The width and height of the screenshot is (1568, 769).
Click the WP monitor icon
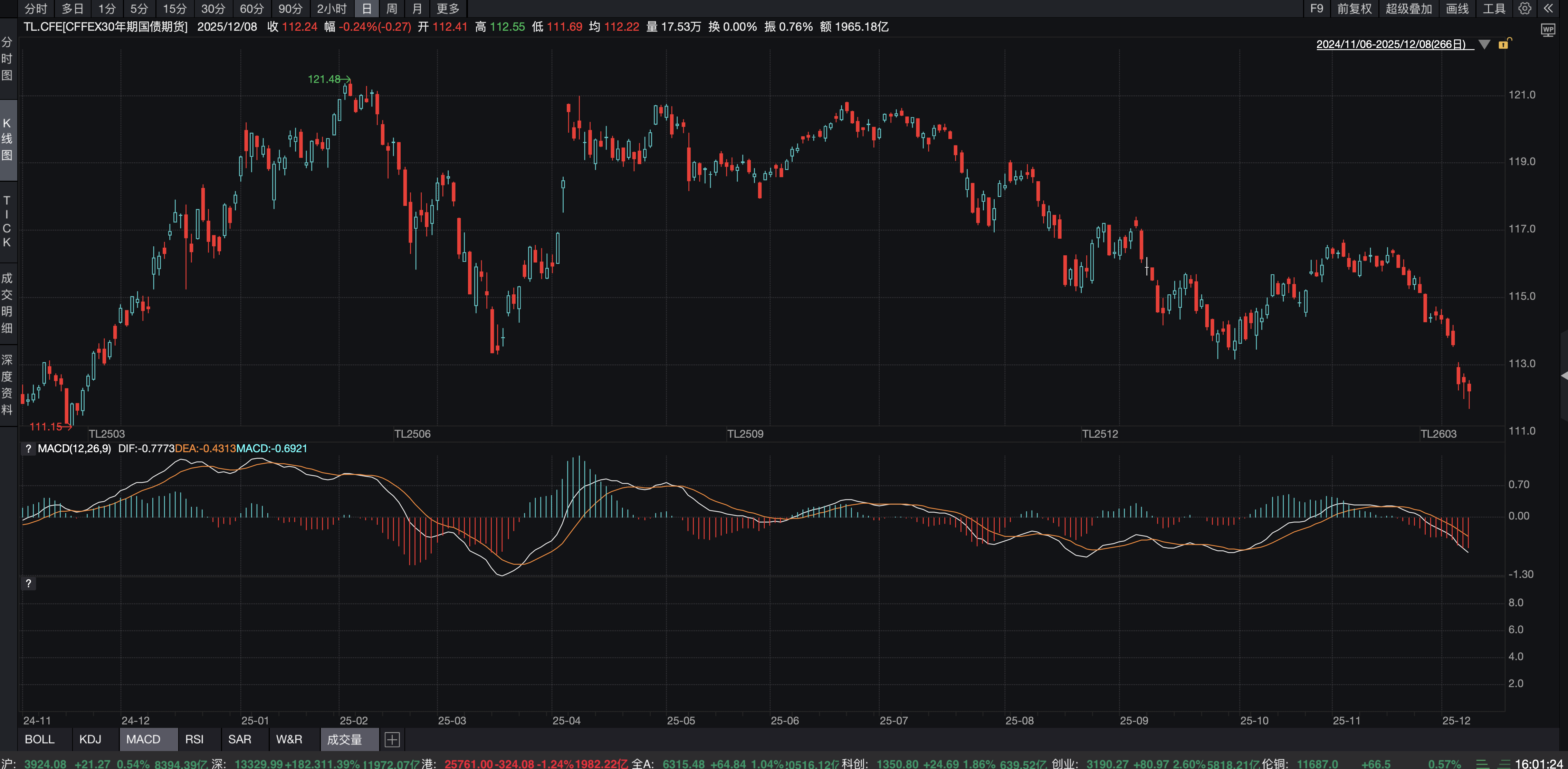(x=1548, y=30)
